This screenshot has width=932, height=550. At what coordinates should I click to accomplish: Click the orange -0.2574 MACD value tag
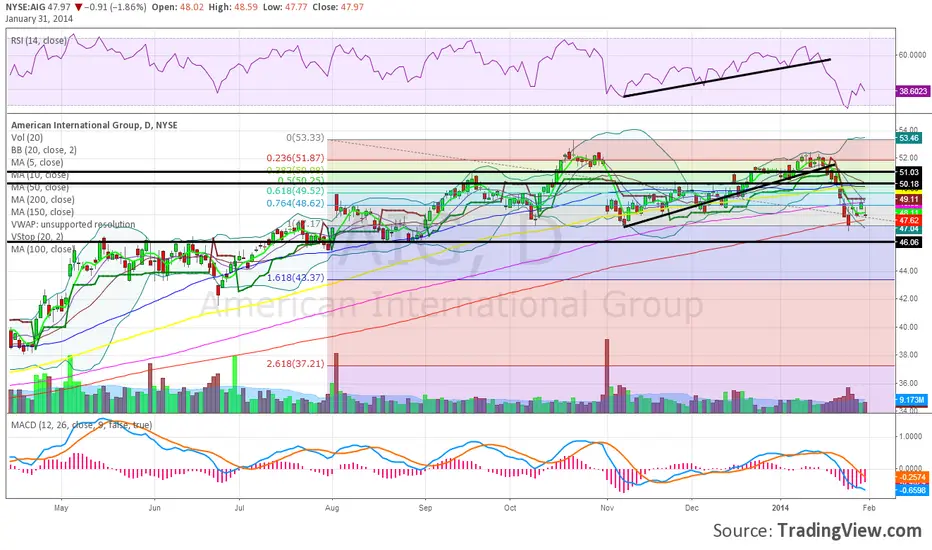pos(912,477)
